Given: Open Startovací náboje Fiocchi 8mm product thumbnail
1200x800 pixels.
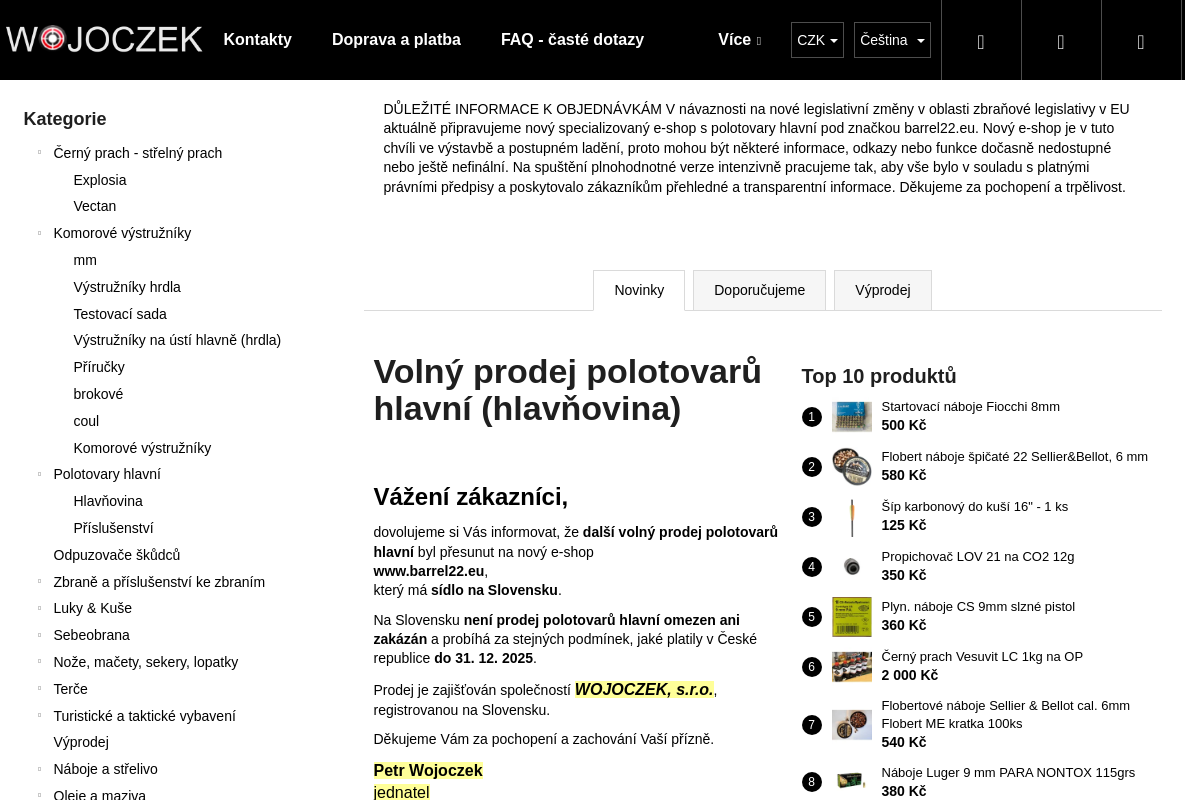Looking at the screenshot, I should (x=852, y=416).
